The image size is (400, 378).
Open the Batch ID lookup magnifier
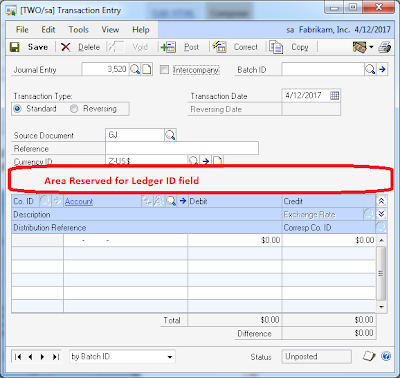click(x=370, y=69)
